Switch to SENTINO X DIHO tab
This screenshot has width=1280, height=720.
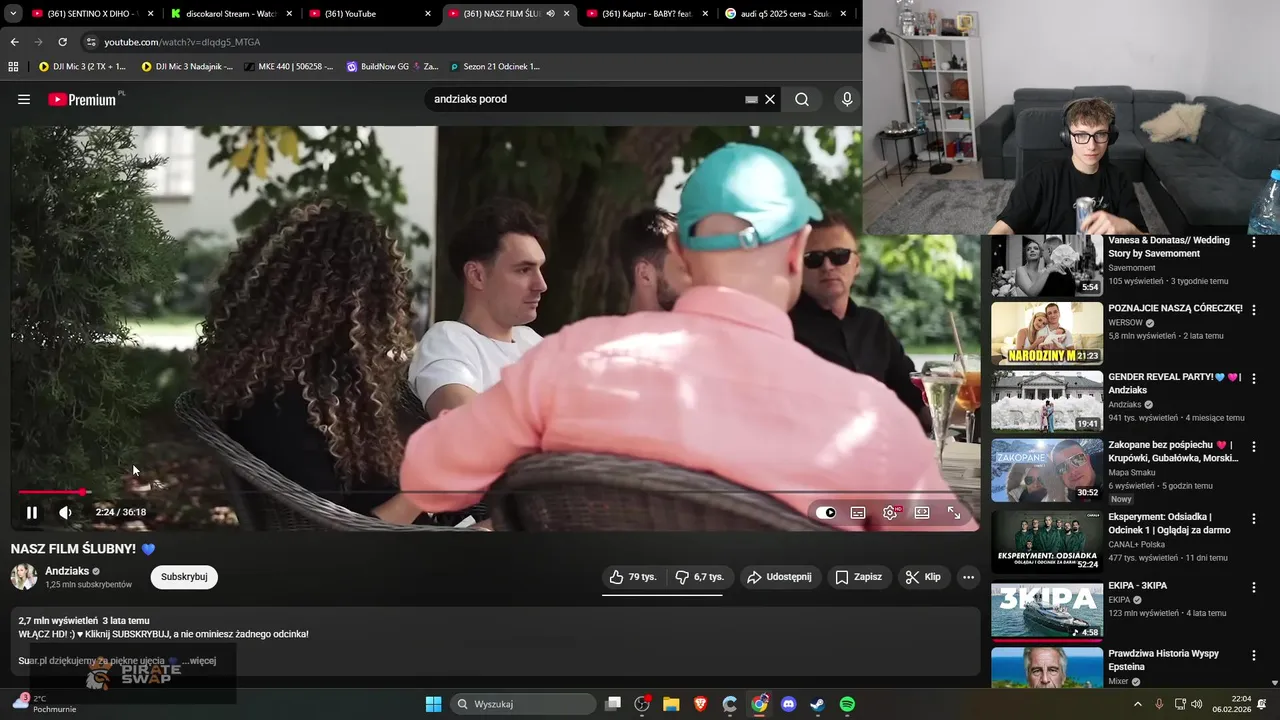(x=92, y=14)
